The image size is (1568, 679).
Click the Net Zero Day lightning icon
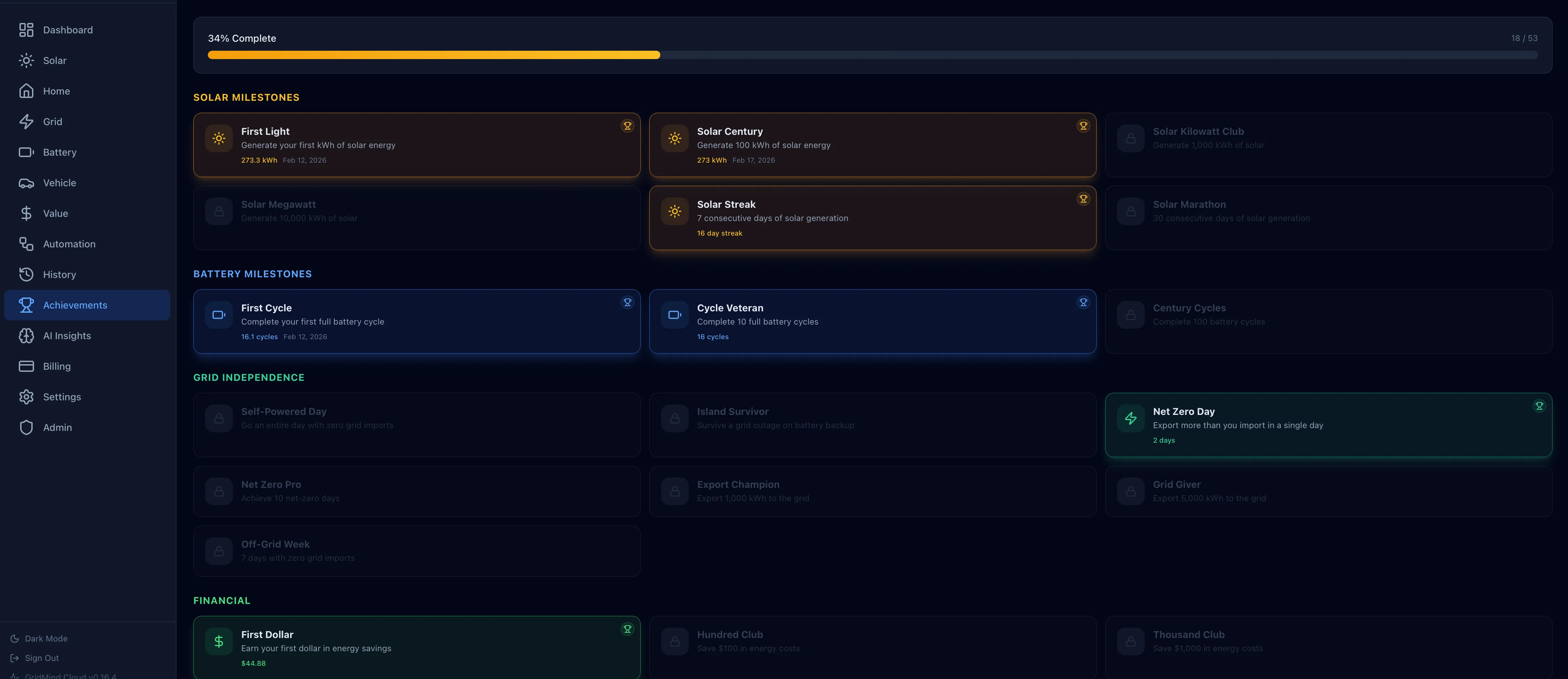tap(1131, 419)
